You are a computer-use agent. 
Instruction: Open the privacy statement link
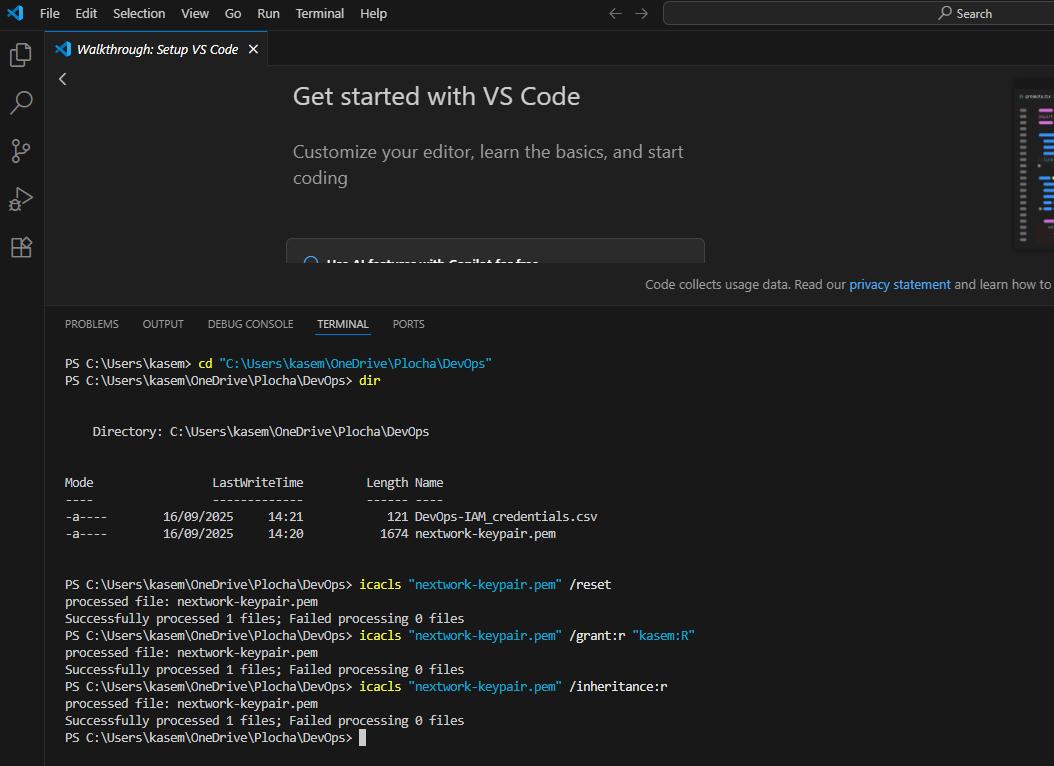click(899, 284)
